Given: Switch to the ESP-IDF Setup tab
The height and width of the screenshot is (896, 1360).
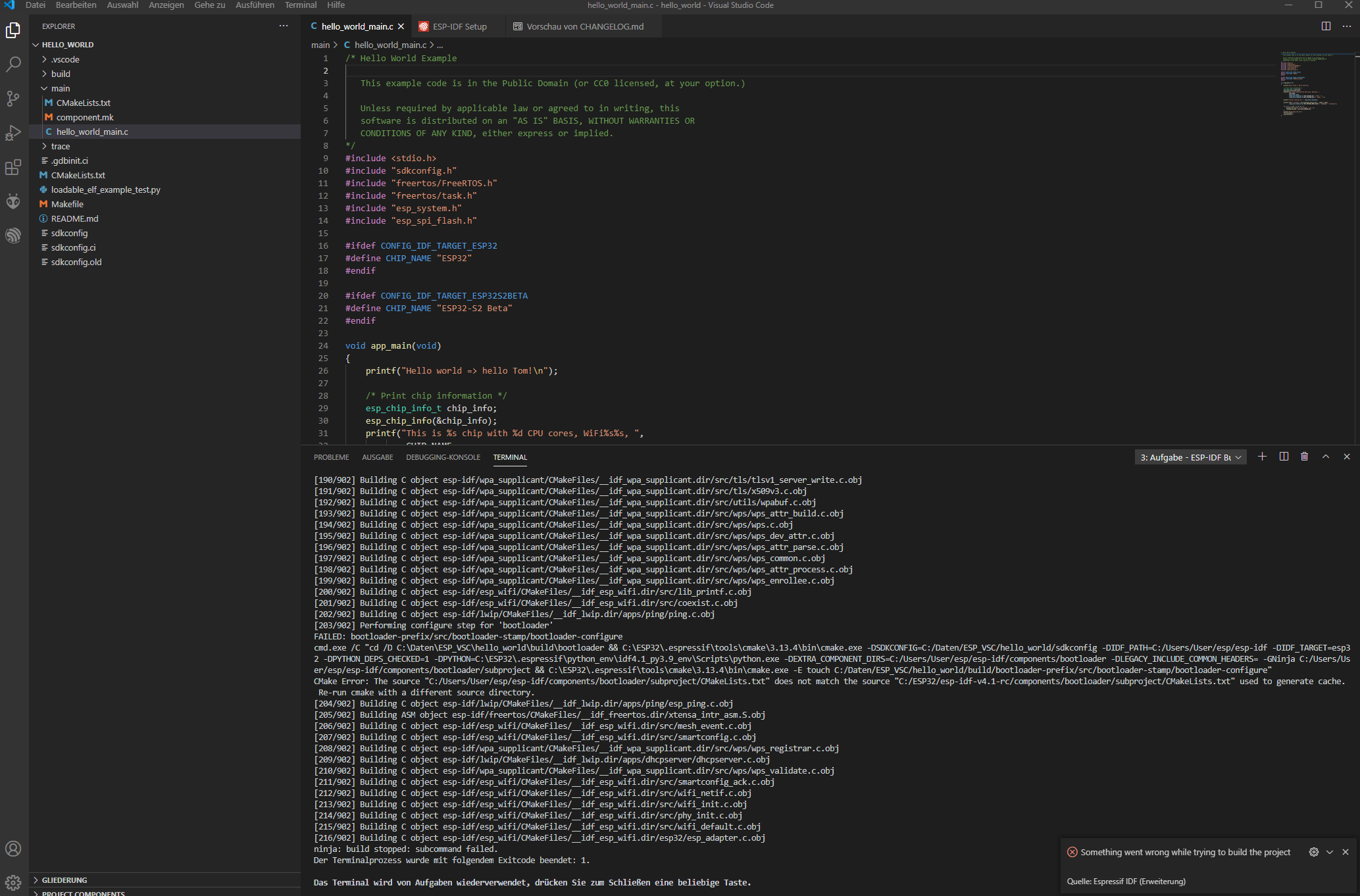Looking at the screenshot, I should coord(458,26).
